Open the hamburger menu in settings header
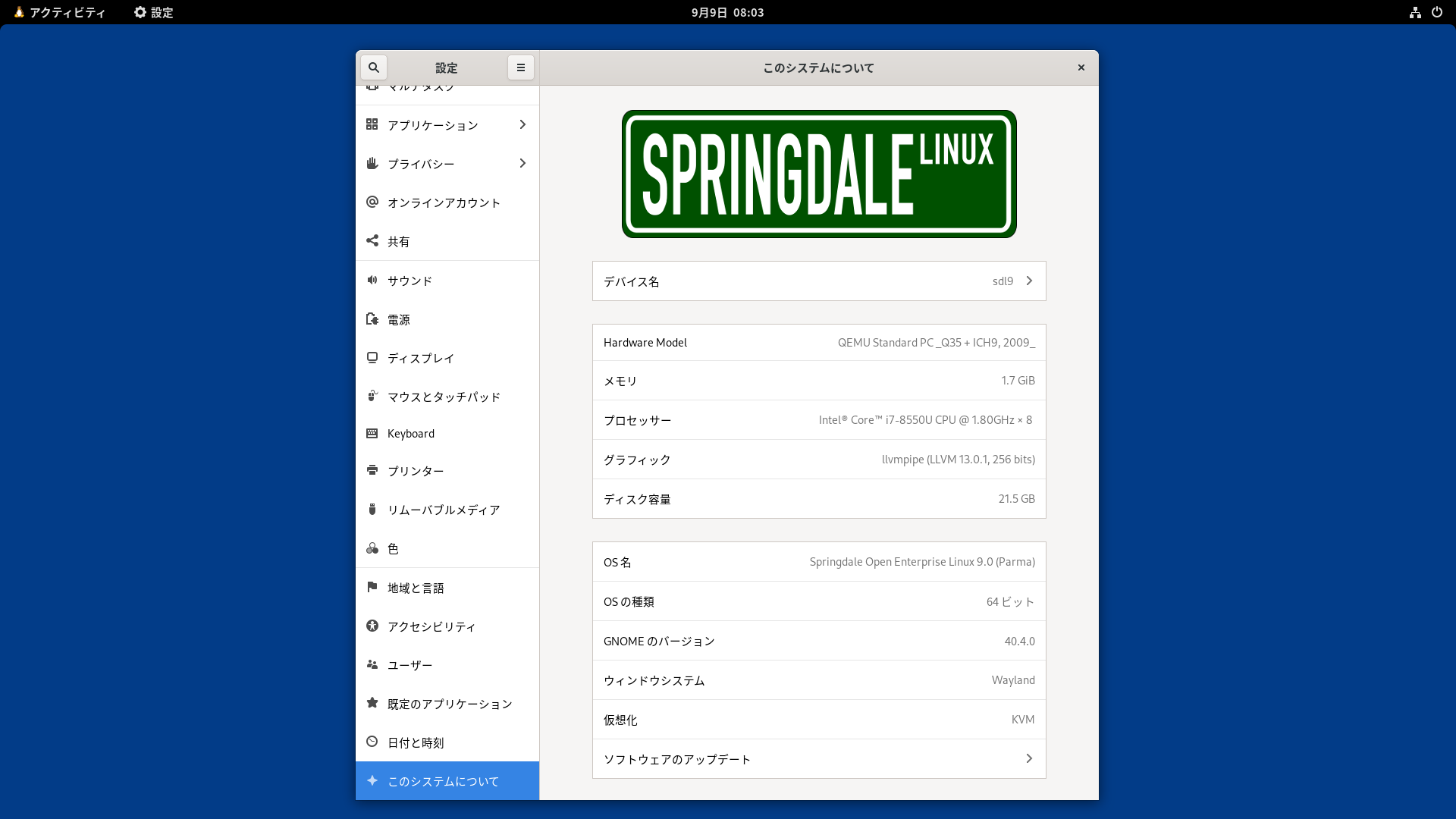 coord(521,67)
